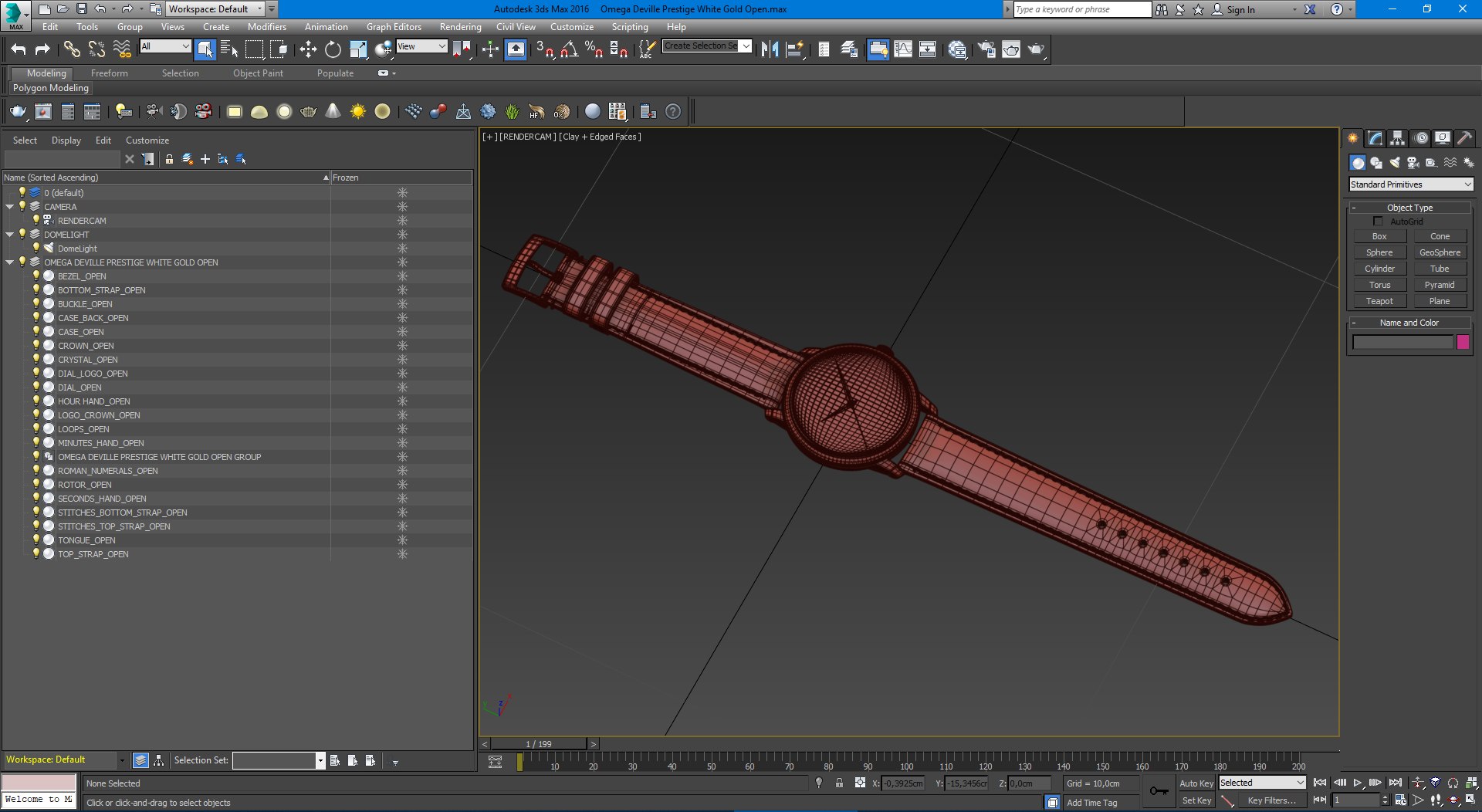
Task: Open the Modify panel tab icon
Action: (1375, 138)
